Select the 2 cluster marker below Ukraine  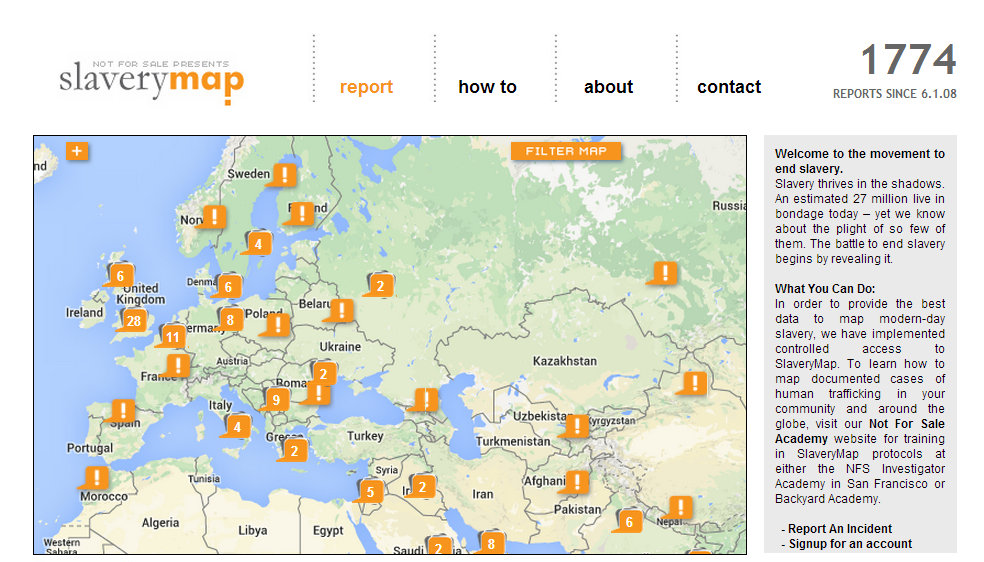point(323,374)
